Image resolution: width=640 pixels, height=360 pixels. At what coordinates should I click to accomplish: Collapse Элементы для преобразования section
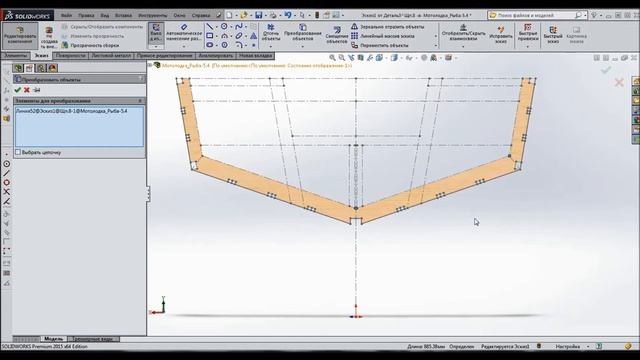point(140,100)
